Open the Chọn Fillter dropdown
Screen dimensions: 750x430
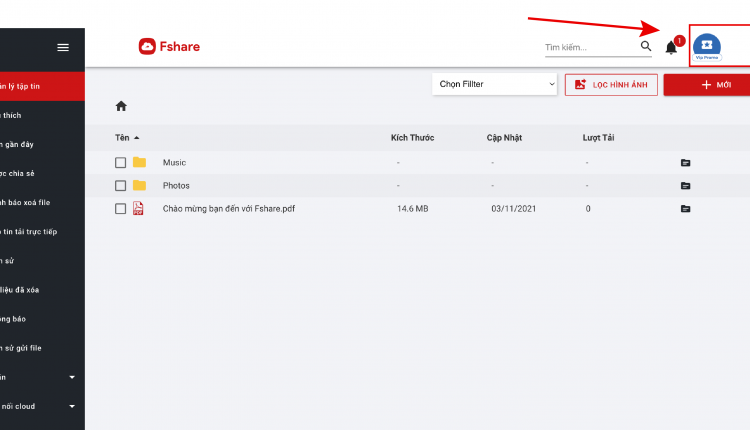click(x=495, y=84)
